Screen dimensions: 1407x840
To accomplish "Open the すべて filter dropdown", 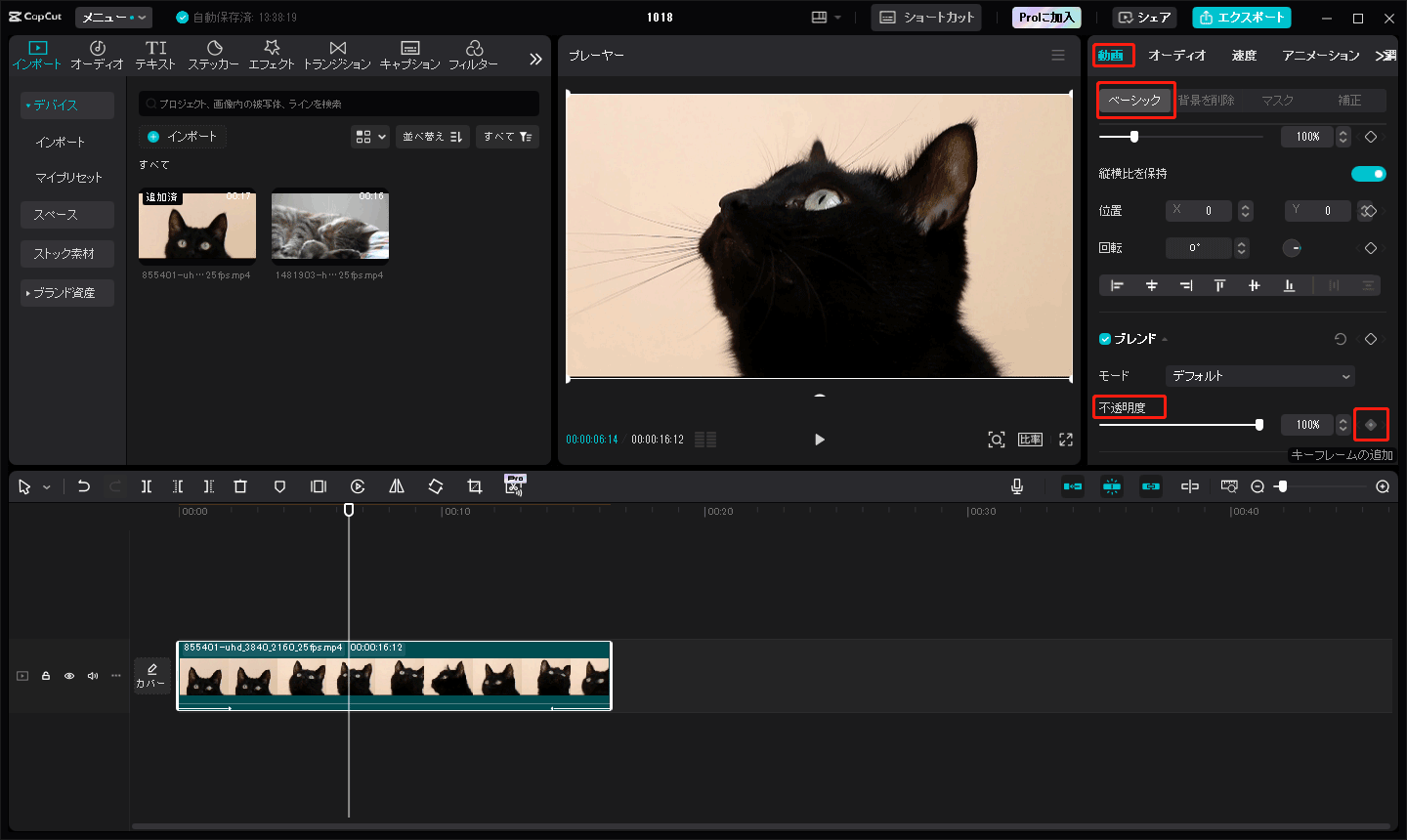I will 507,137.
